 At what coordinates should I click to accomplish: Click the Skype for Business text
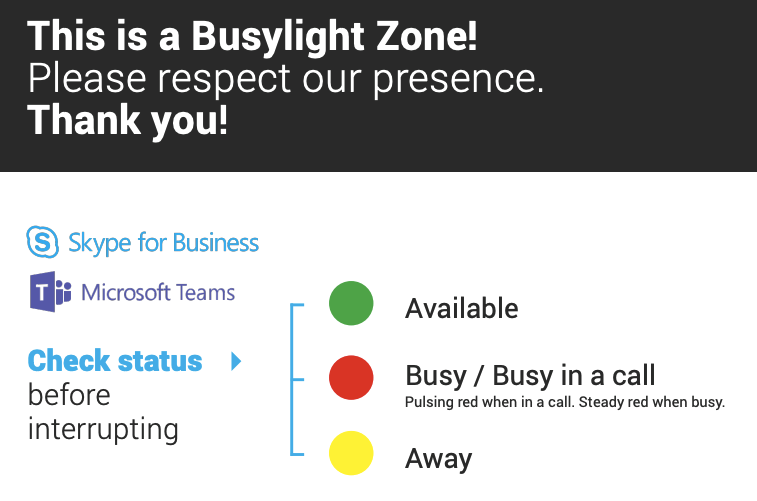point(164,242)
